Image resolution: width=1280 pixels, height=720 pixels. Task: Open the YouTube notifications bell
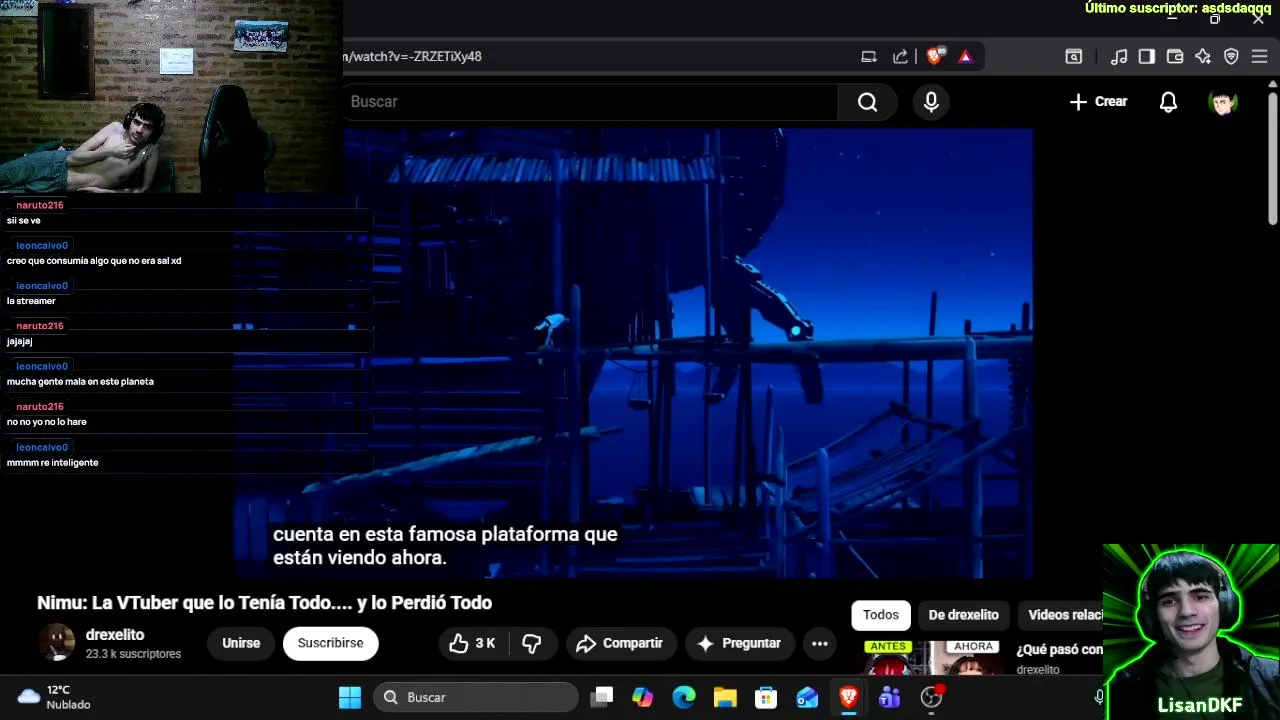tap(1168, 102)
